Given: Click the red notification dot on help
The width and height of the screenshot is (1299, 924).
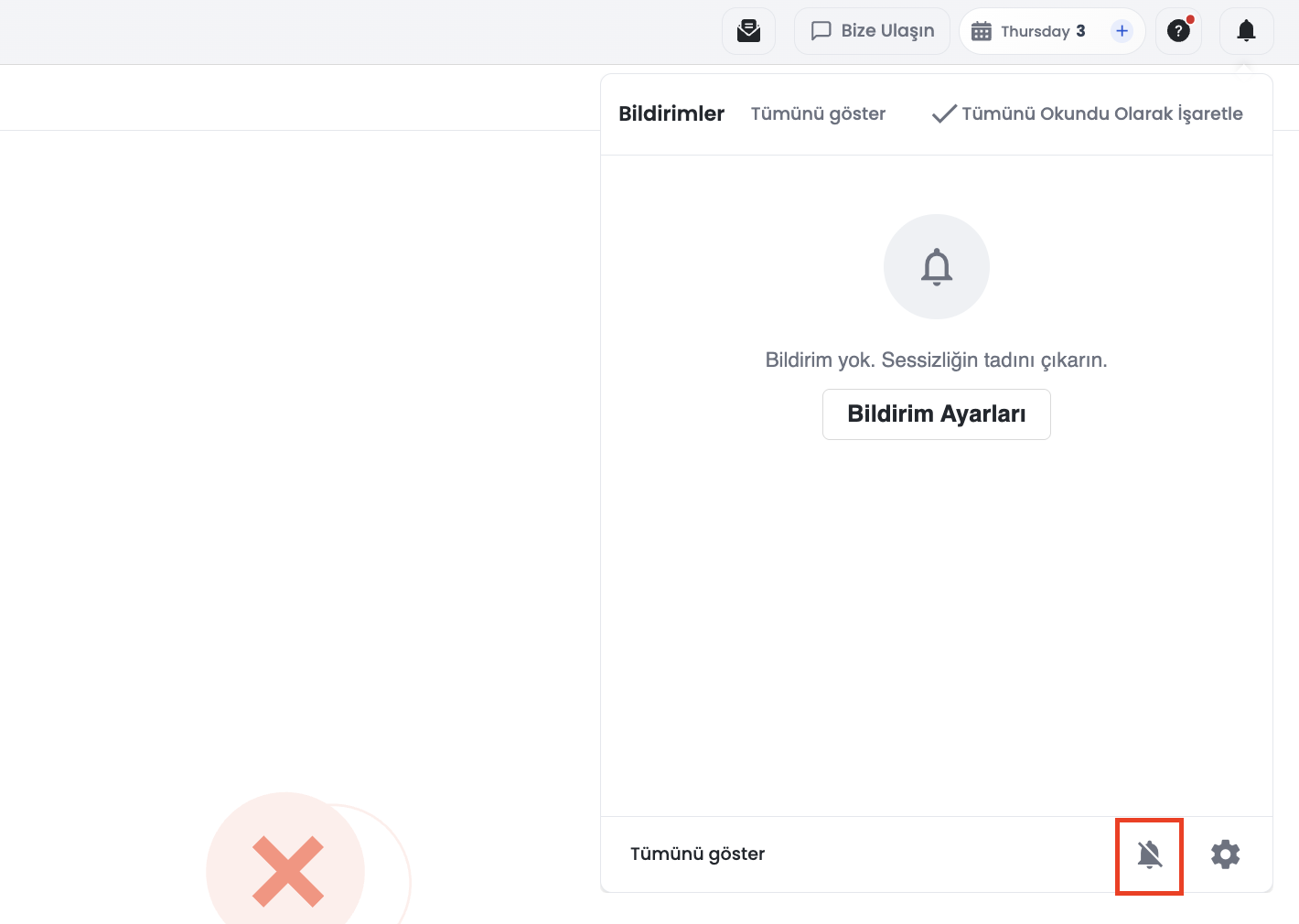Looking at the screenshot, I should 1190,19.
